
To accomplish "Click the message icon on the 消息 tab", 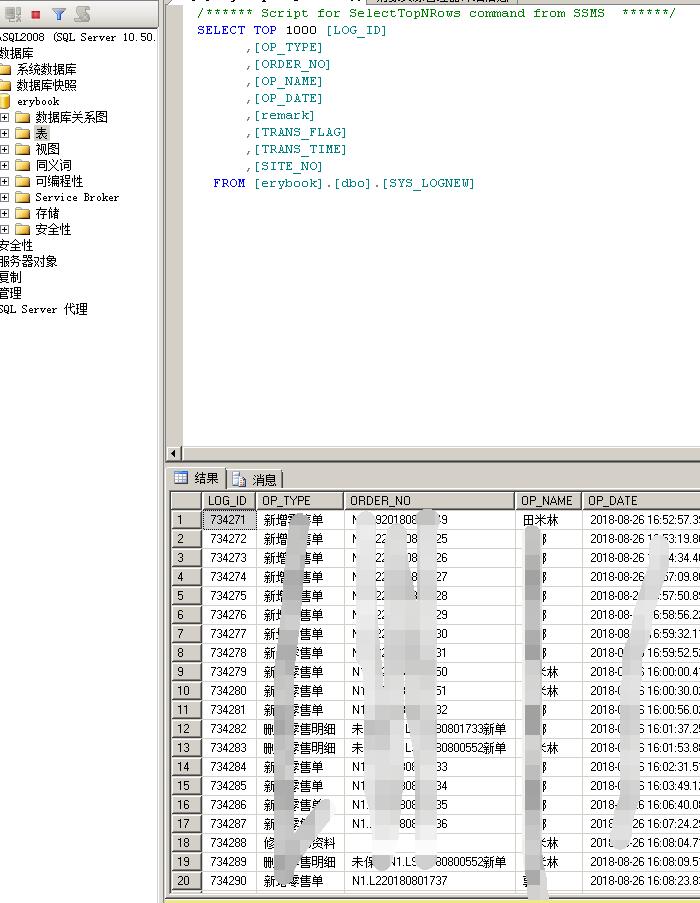I will [239, 479].
